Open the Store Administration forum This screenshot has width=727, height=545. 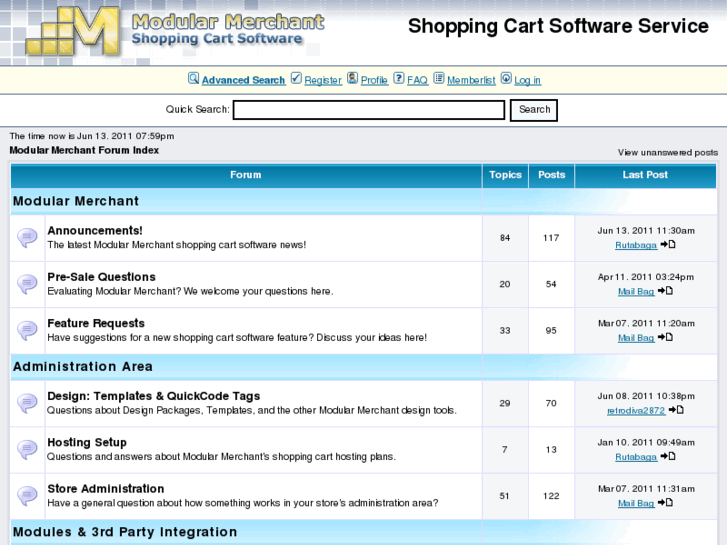[106, 489]
